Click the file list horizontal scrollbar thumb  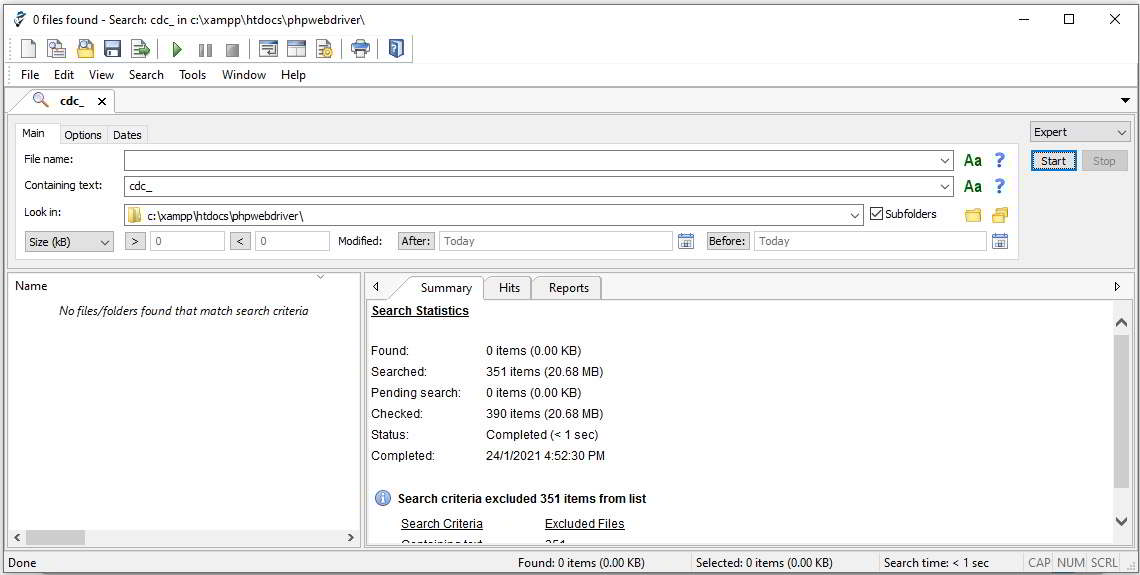(x=56, y=538)
